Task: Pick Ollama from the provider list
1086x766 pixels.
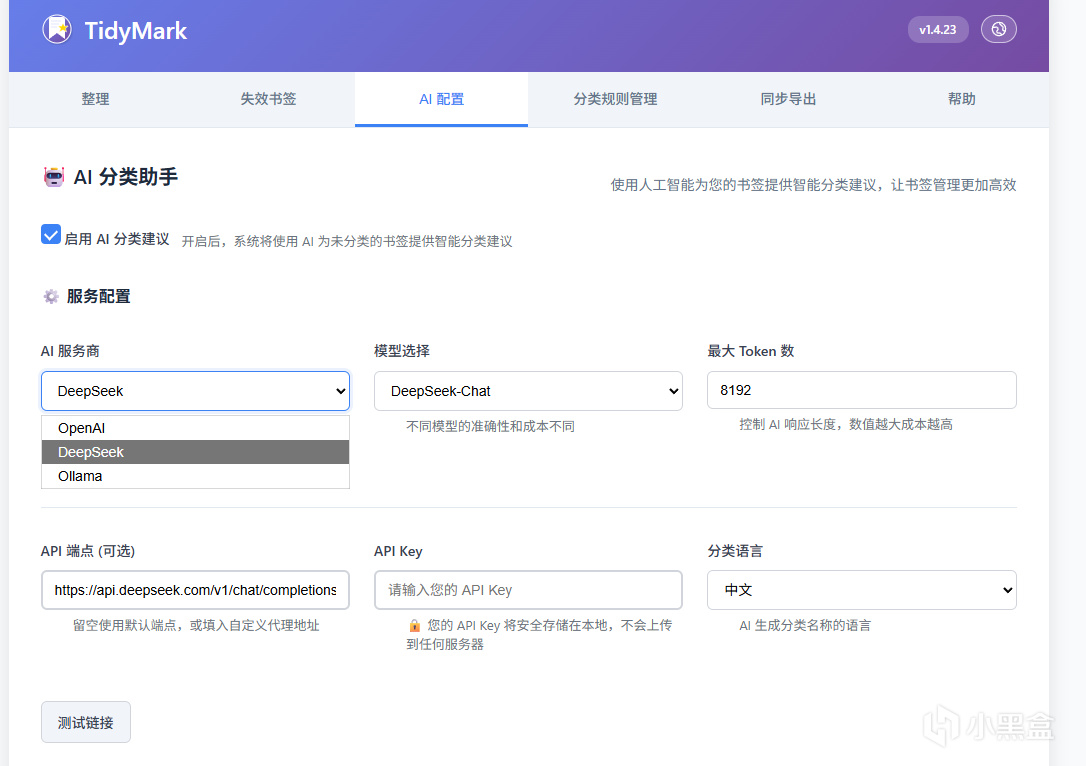Action: click(195, 476)
